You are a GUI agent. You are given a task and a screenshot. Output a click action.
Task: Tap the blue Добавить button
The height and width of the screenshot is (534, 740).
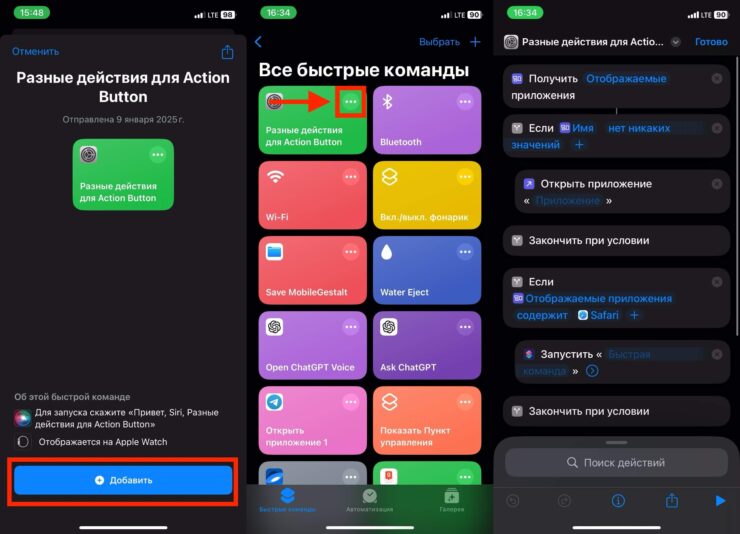point(123,480)
